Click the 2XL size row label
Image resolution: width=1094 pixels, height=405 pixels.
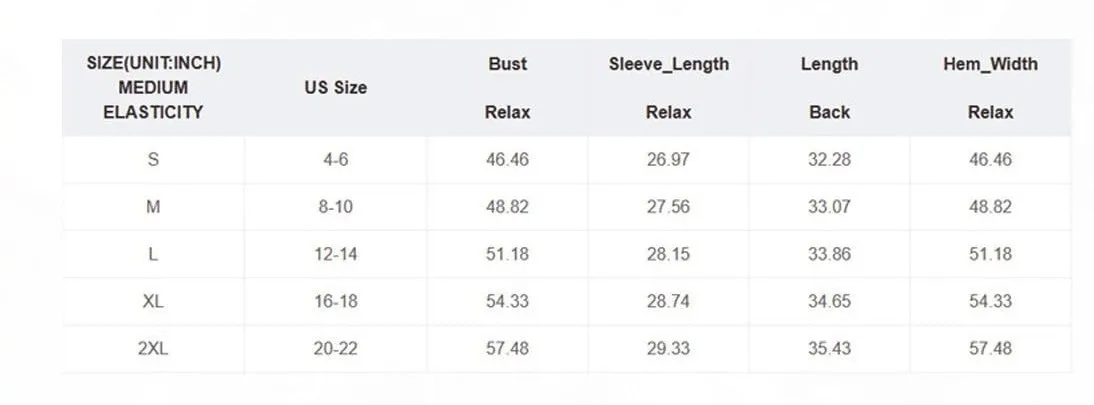tap(153, 348)
